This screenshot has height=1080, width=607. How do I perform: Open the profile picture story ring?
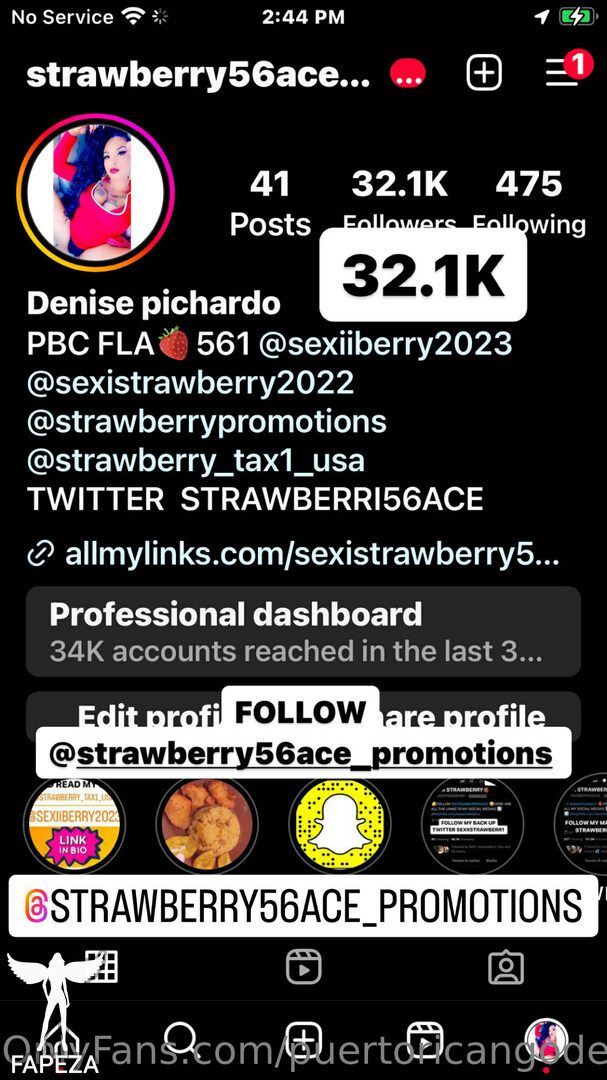click(x=96, y=193)
